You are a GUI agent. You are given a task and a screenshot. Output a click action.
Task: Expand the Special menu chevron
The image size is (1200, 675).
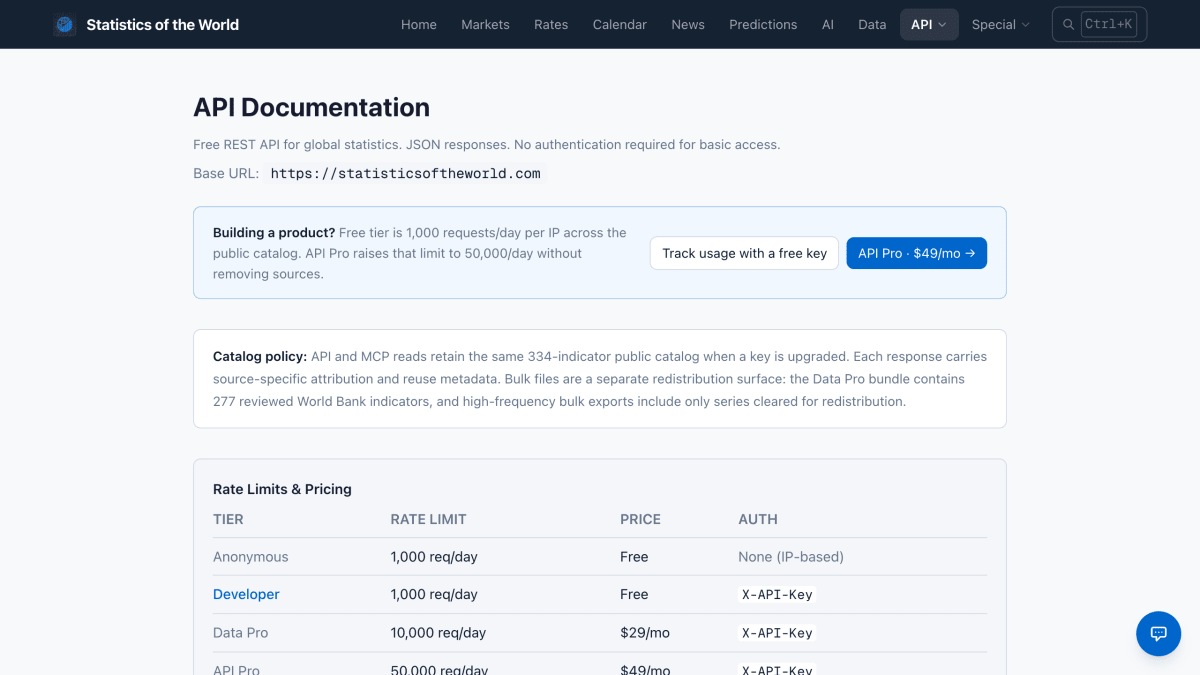click(x=1026, y=24)
